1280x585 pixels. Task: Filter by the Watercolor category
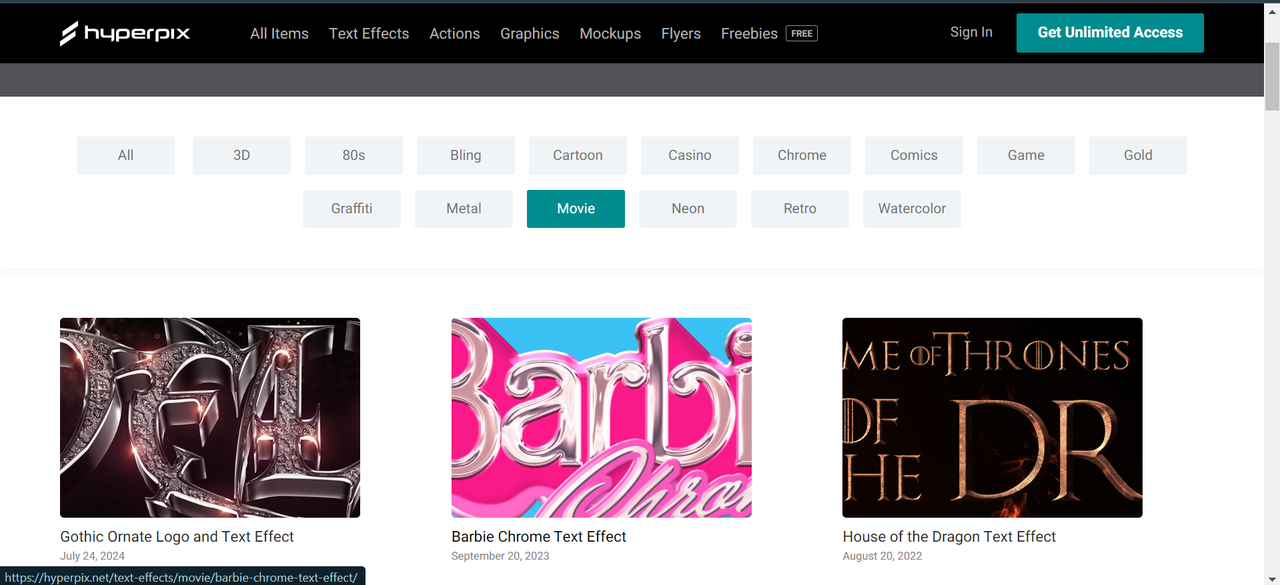pos(912,209)
